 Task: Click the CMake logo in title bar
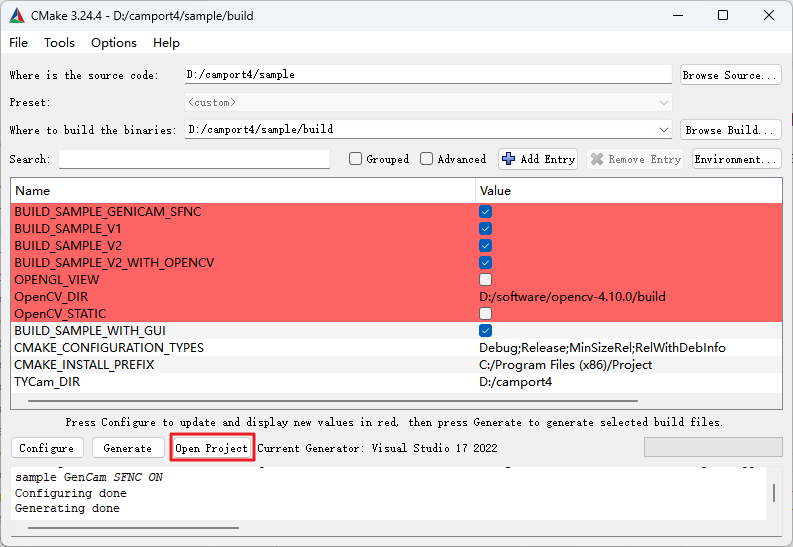point(16,15)
